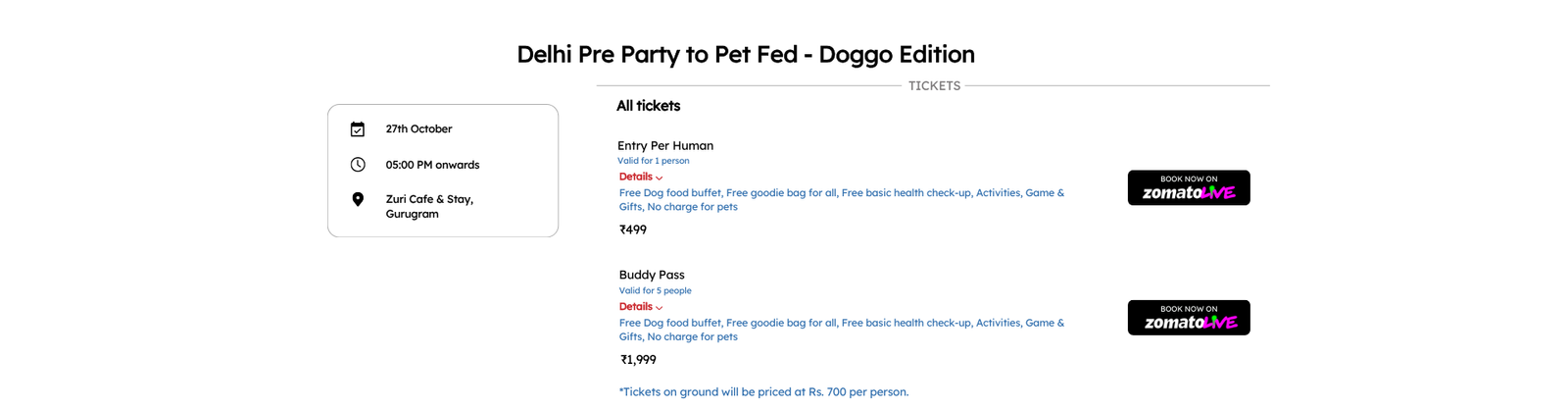Click the ₹499 price

click(633, 230)
